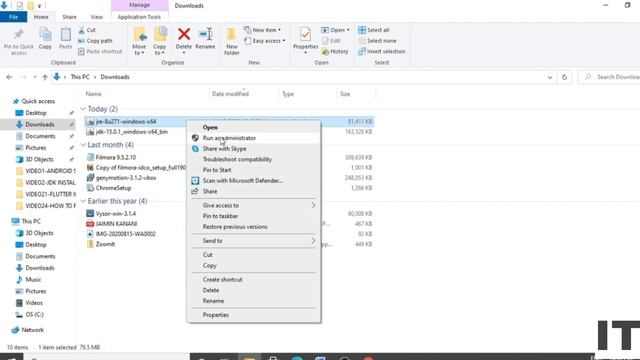640x360 pixels.
Task: Click Paste shortcut in ribbon
Action: tap(100, 51)
